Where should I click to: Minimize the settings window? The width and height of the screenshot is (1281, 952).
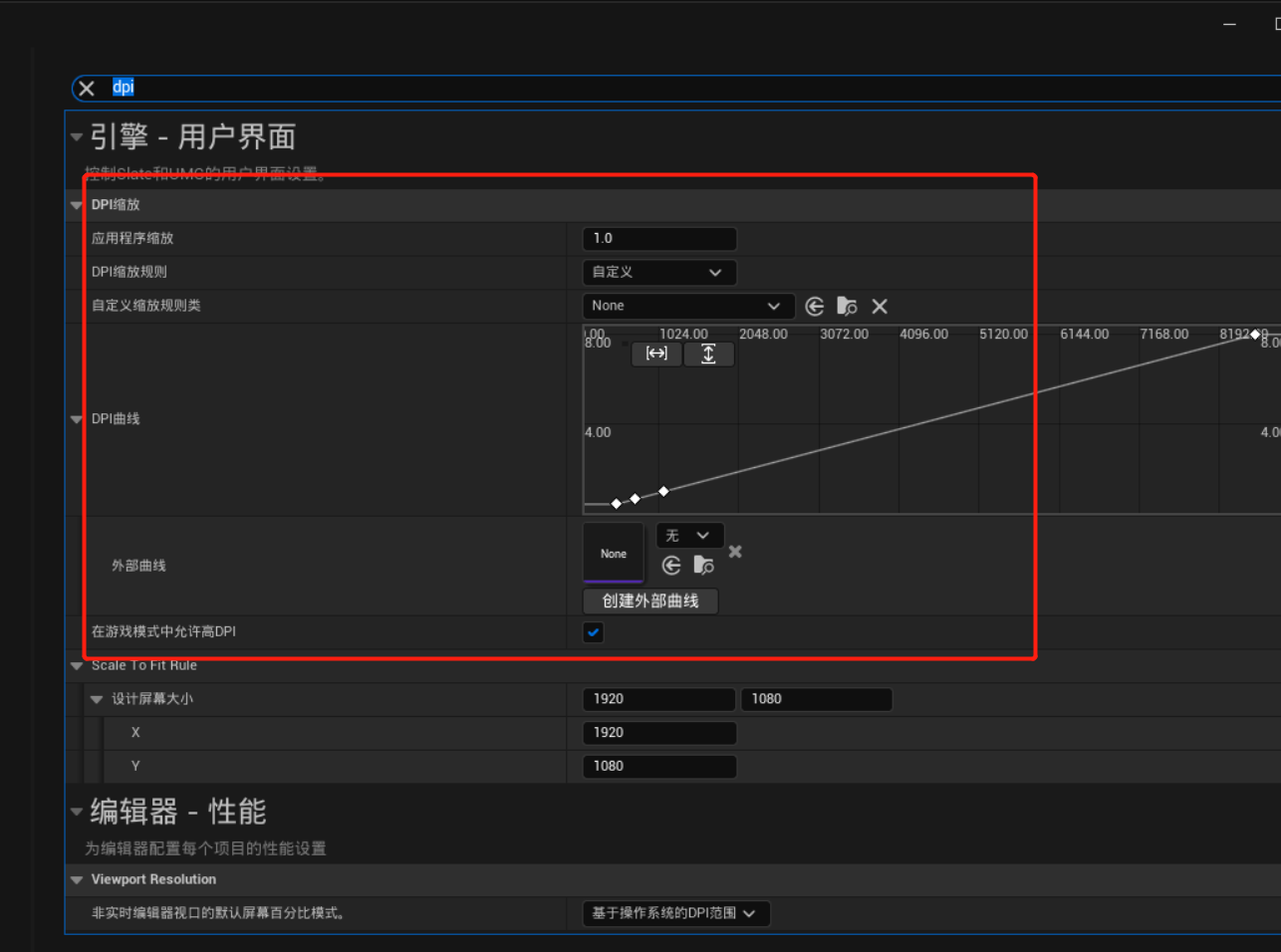click(x=1230, y=24)
